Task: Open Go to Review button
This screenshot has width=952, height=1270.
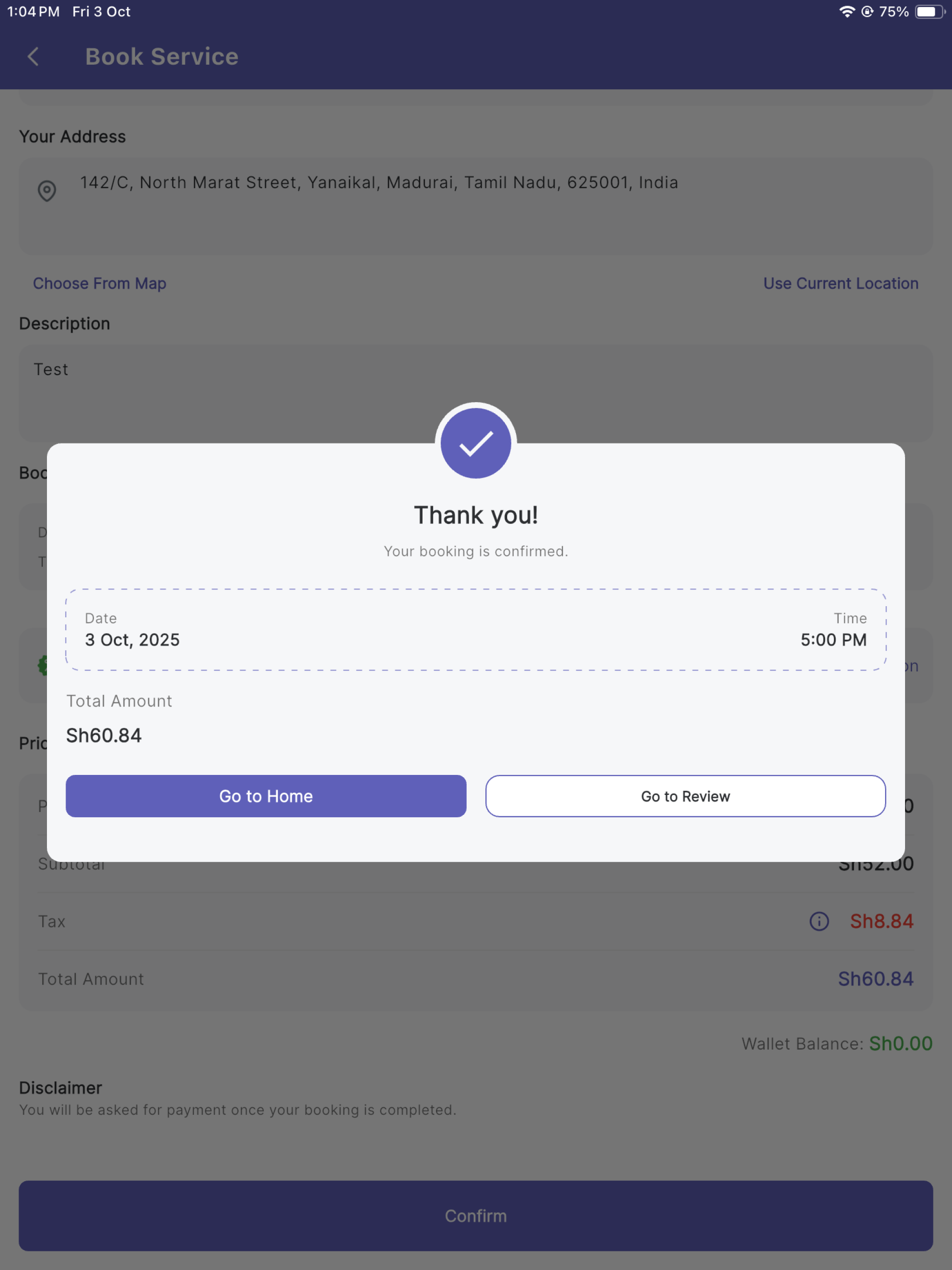Action: tap(686, 796)
